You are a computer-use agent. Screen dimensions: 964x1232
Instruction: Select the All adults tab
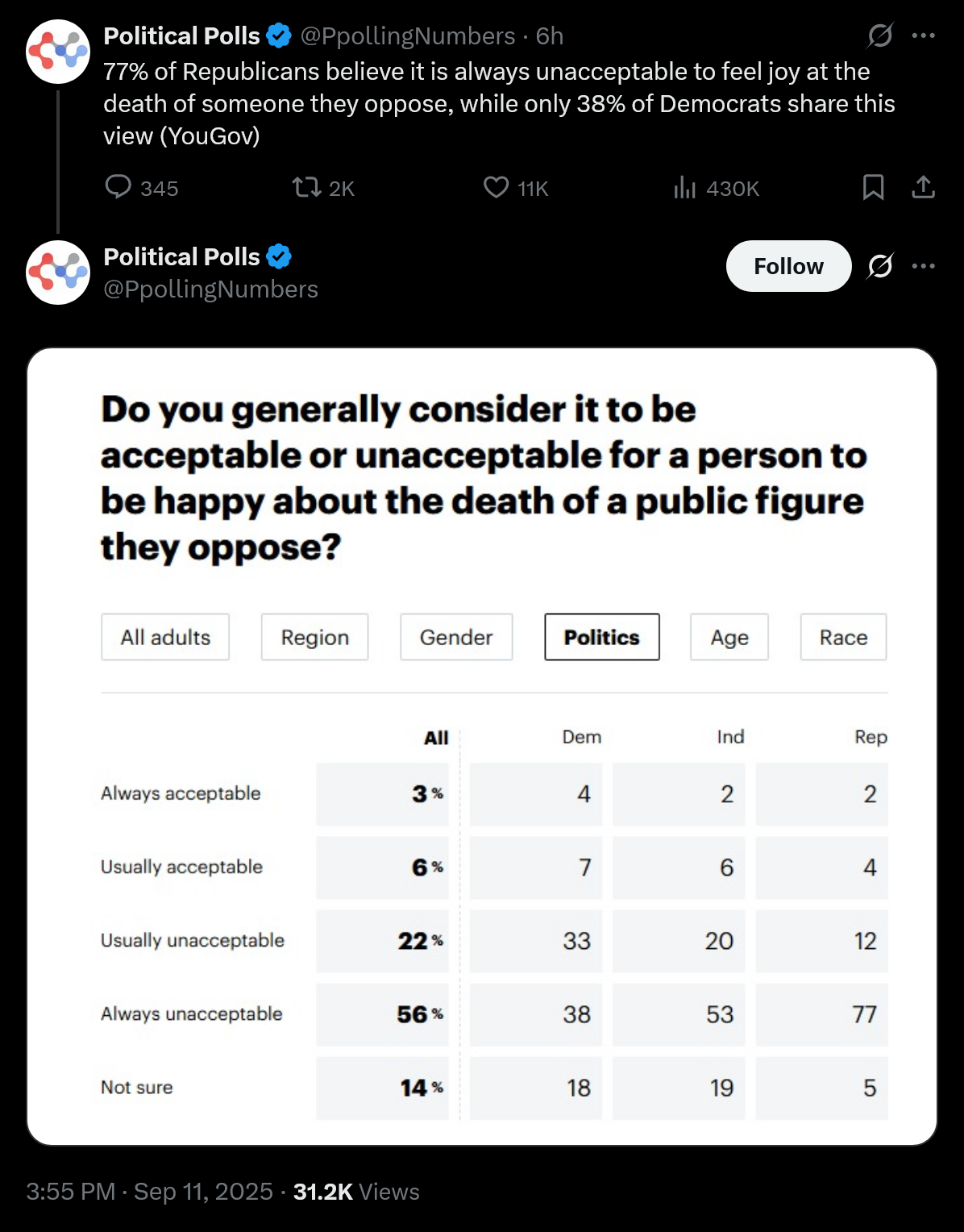point(165,637)
